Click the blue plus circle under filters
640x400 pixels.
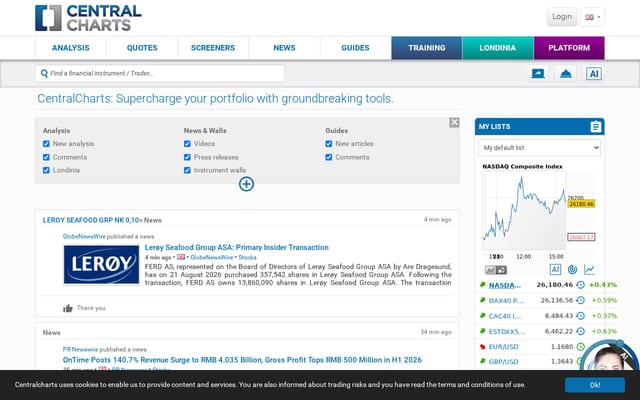tap(246, 184)
